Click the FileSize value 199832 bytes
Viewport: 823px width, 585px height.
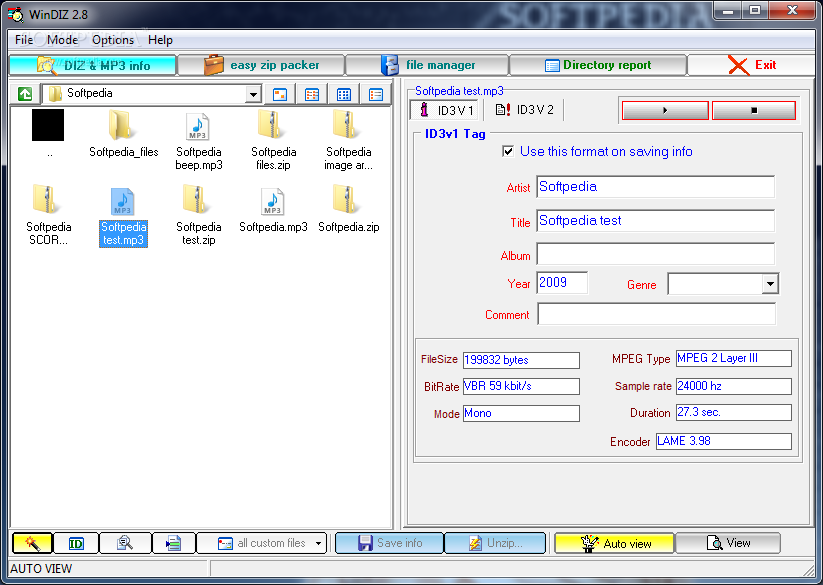pos(521,360)
